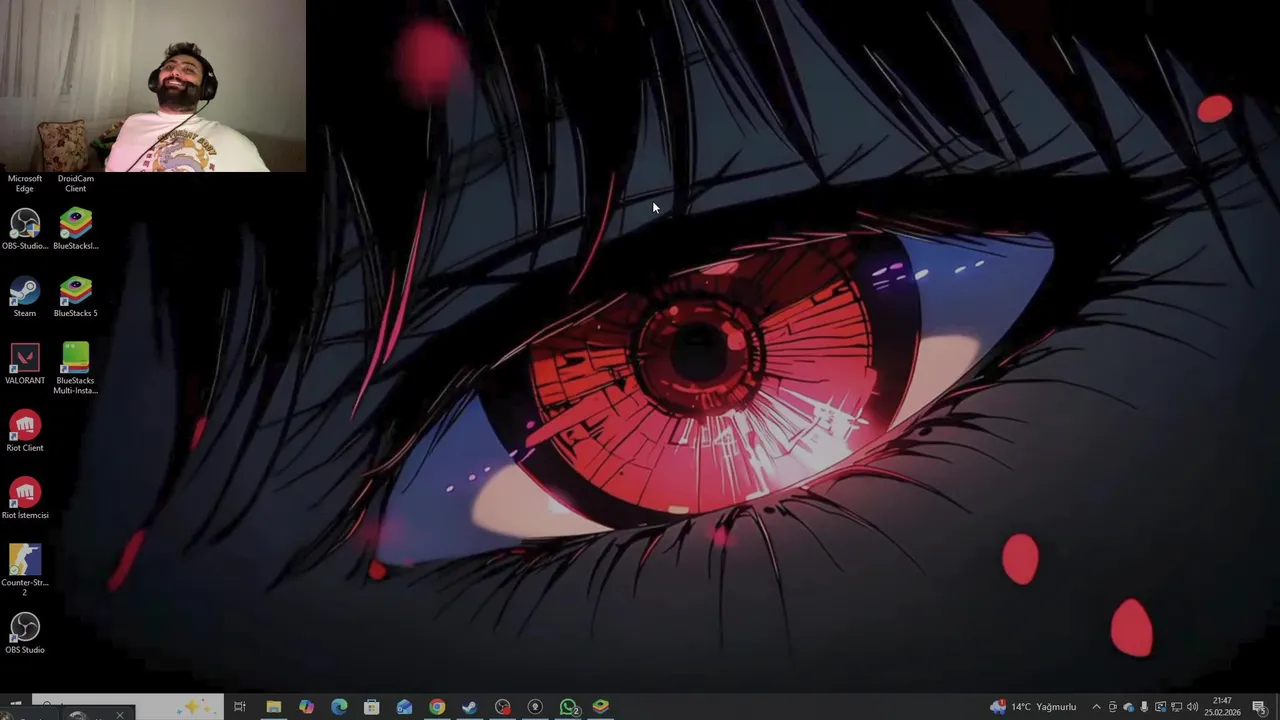The image size is (1280, 720).
Task: Select the Riot İstemcisi desktop shortcut
Action: (25, 498)
